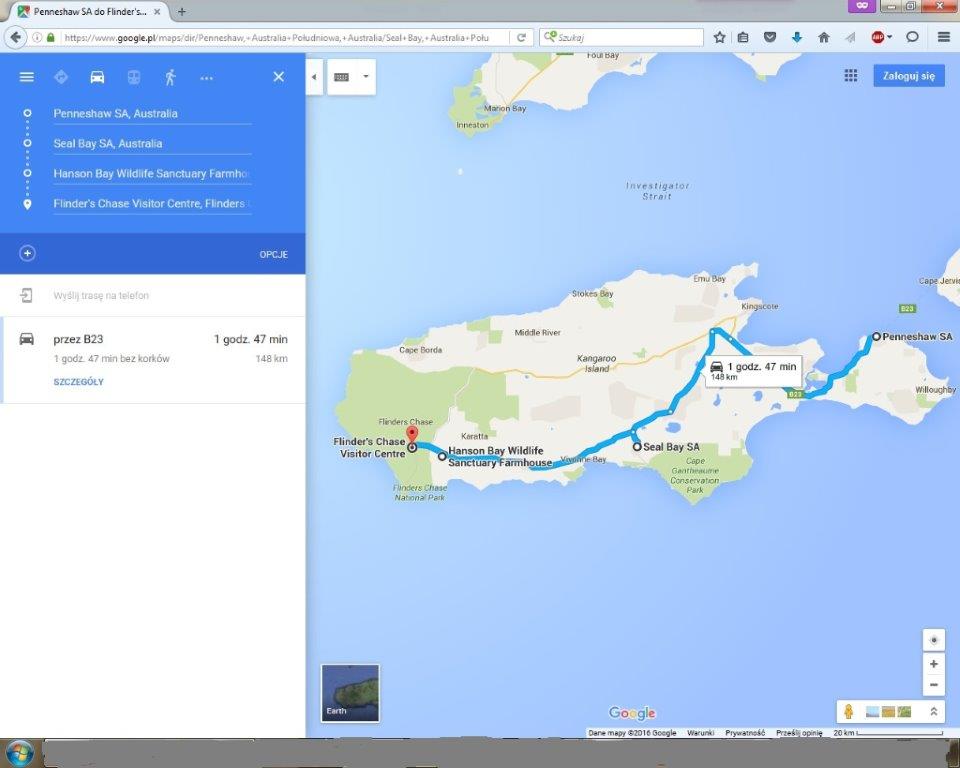Click the Zaloguj się sign-in button
Screen dimensions: 960x768
point(909,76)
